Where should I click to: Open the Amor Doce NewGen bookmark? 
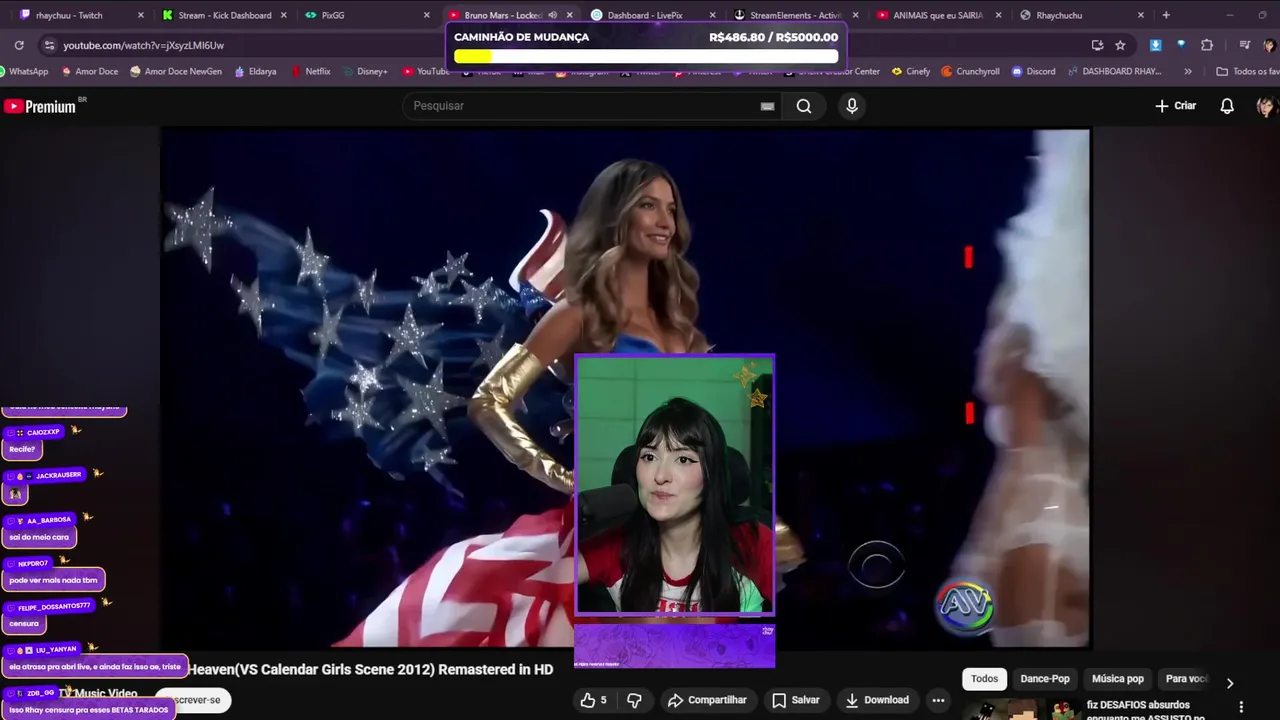(176, 71)
